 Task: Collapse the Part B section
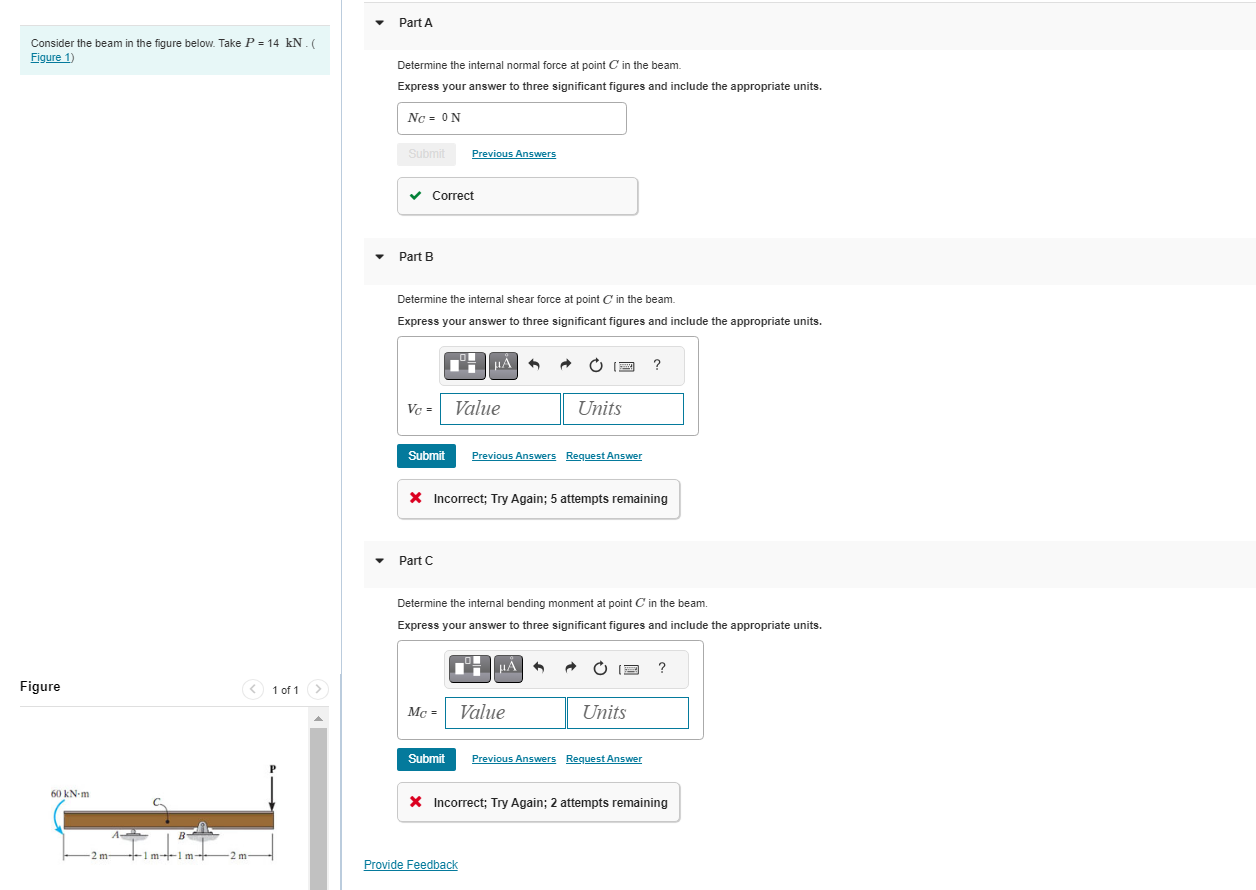coord(379,257)
